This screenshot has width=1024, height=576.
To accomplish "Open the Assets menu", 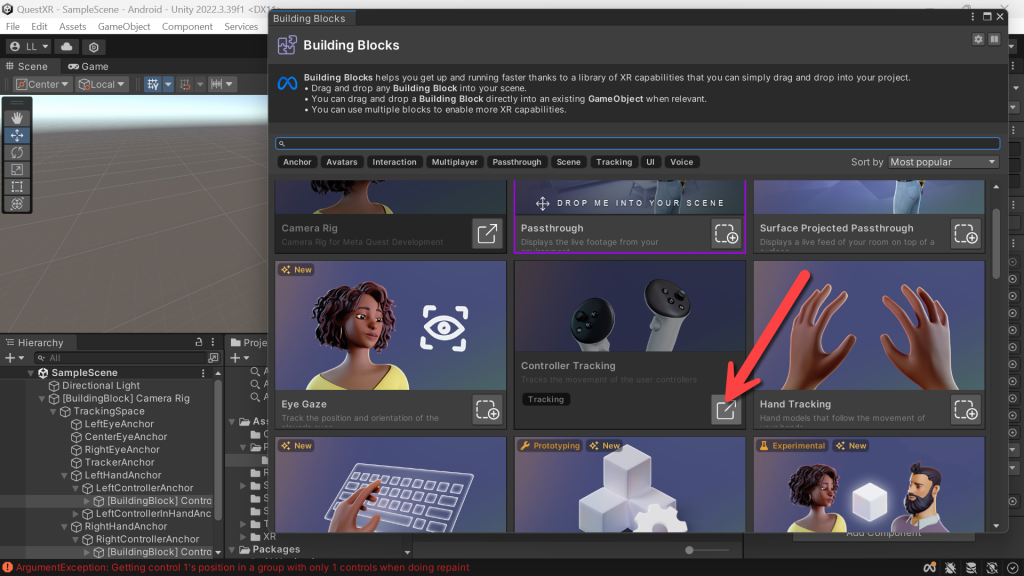I will tap(72, 27).
